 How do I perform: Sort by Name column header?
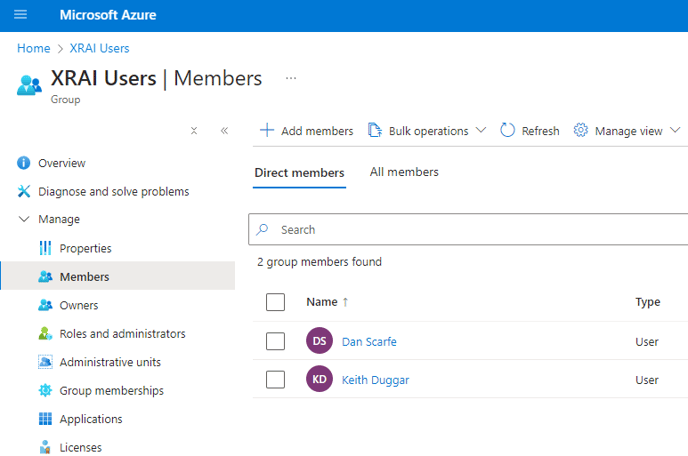[x=322, y=302]
